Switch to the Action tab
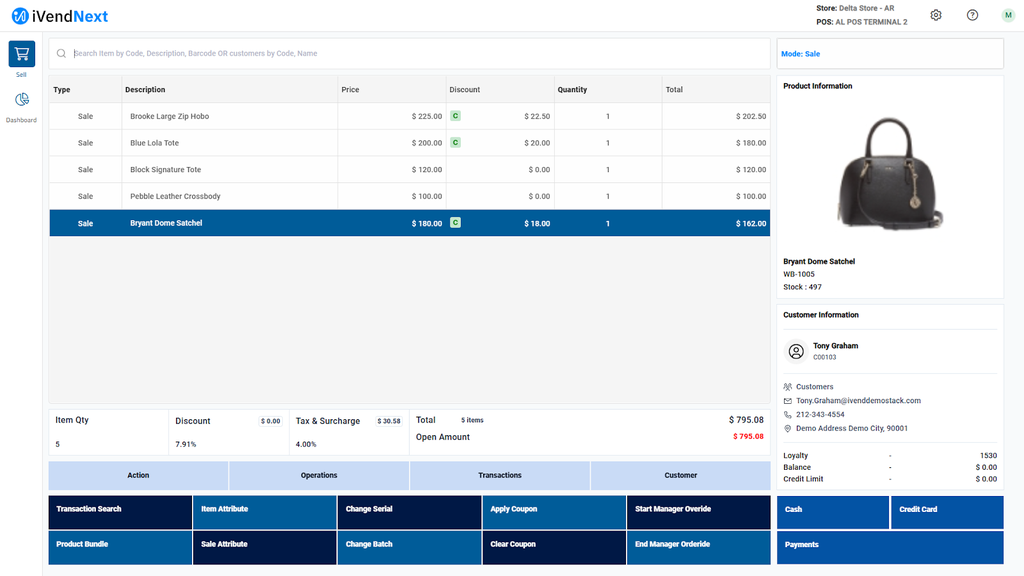 coord(138,475)
